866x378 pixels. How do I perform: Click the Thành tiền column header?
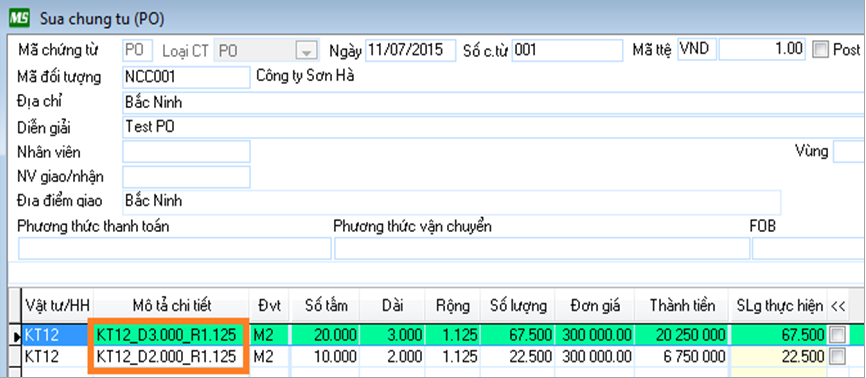pos(682,306)
